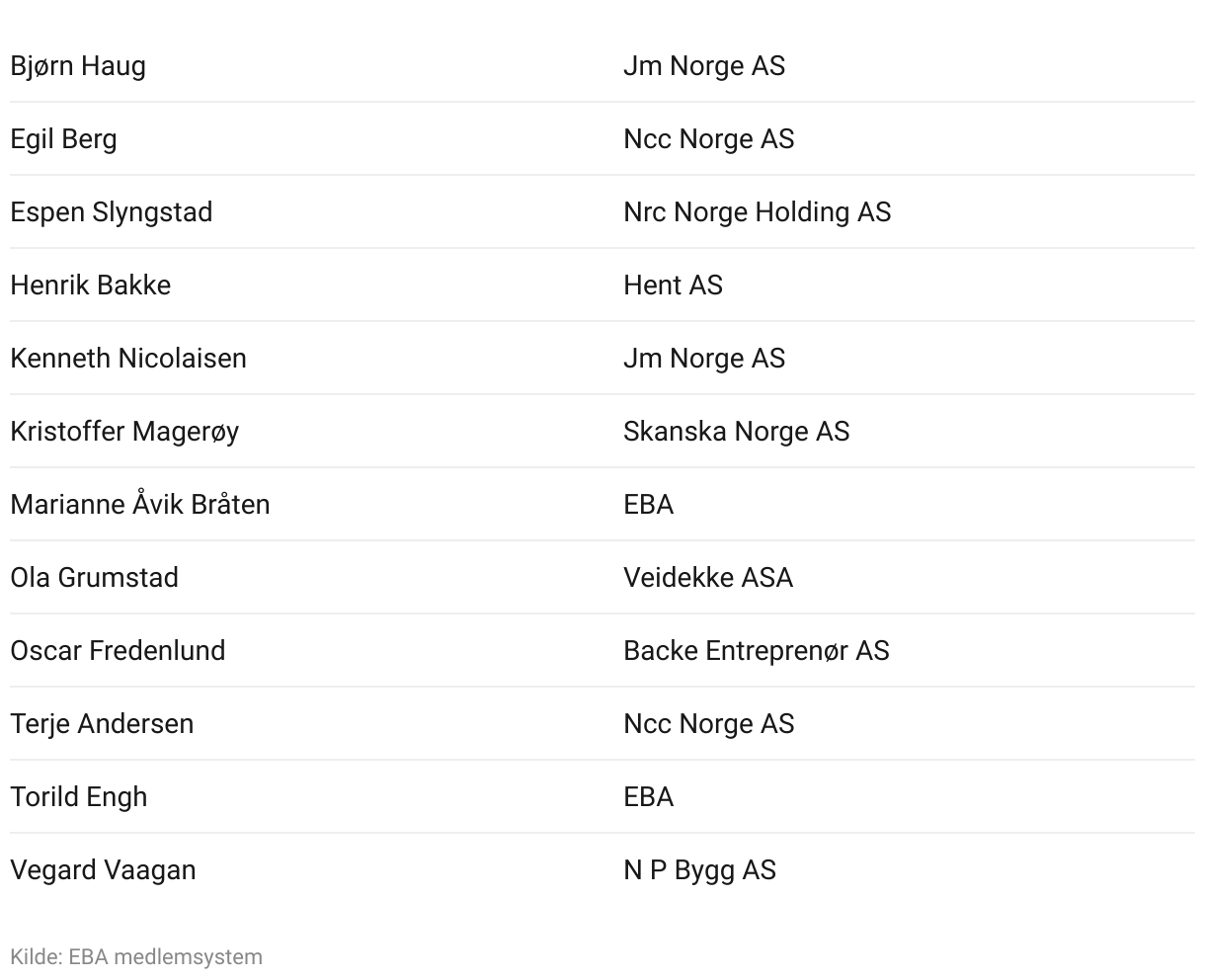Select EBA company beside Torild Engh

tap(649, 797)
